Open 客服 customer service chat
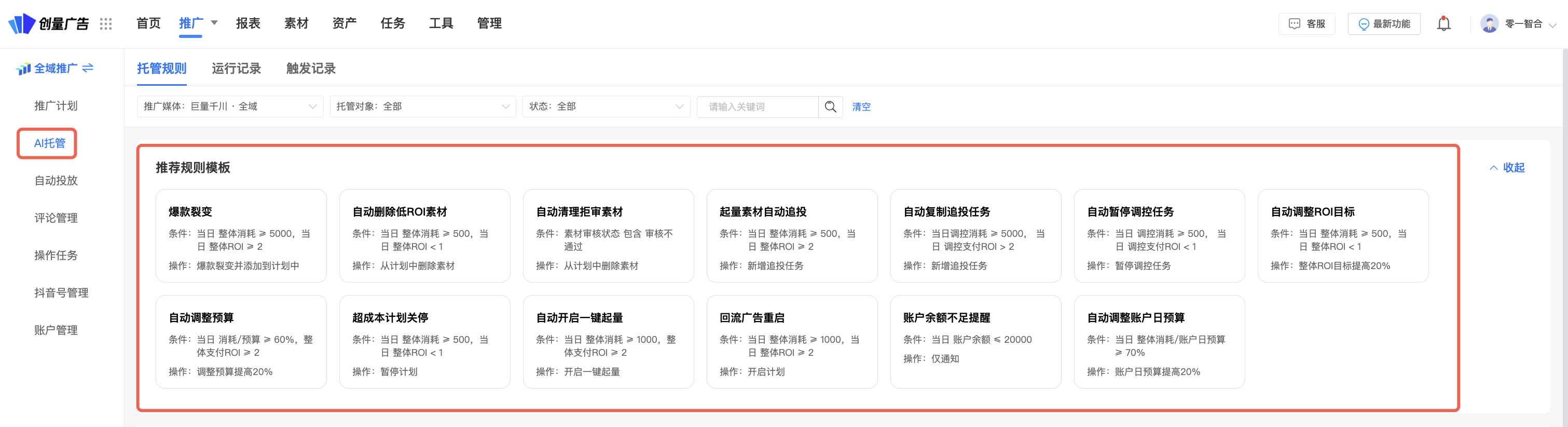The height and width of the screenshot is (427, 1568). pyautogui.click(x=1307, y=24)
